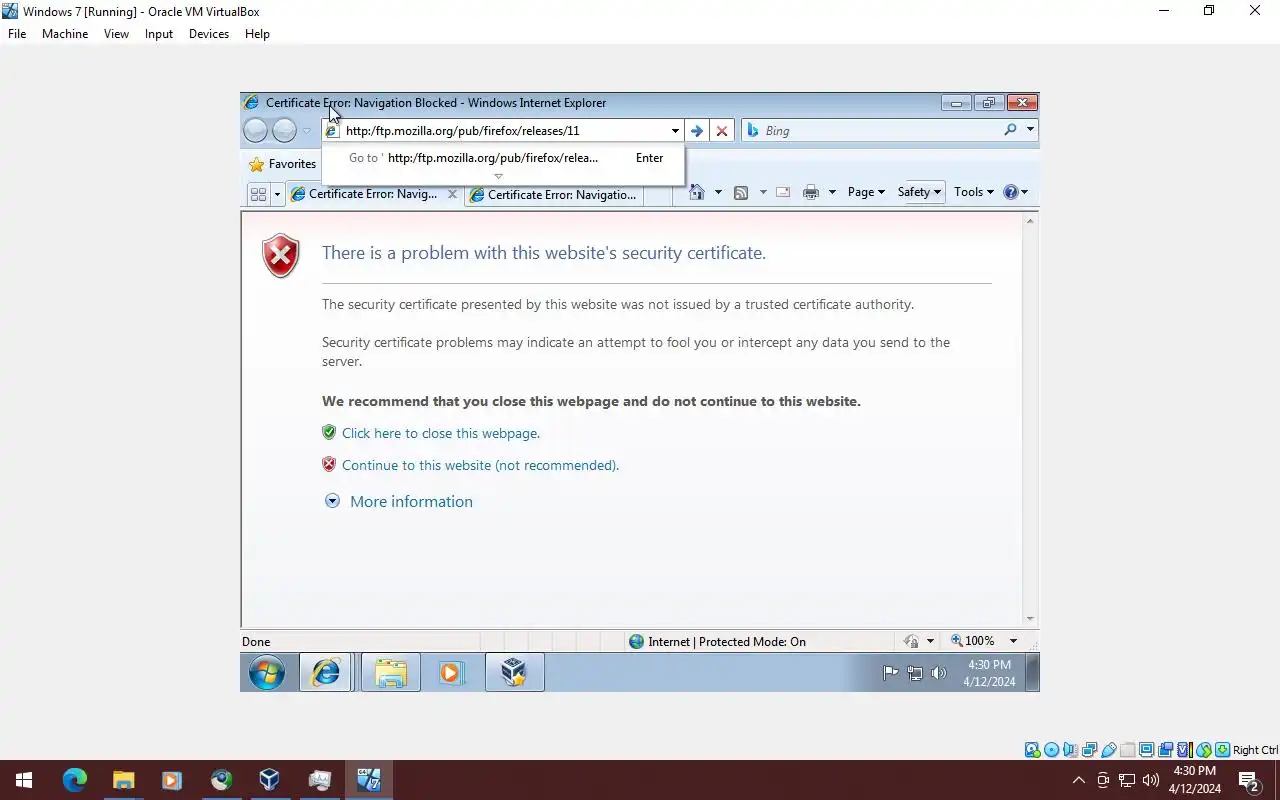This screenshot has height=800, width=1280.
Task: Click the Print icon
Action: click(811, 192)
